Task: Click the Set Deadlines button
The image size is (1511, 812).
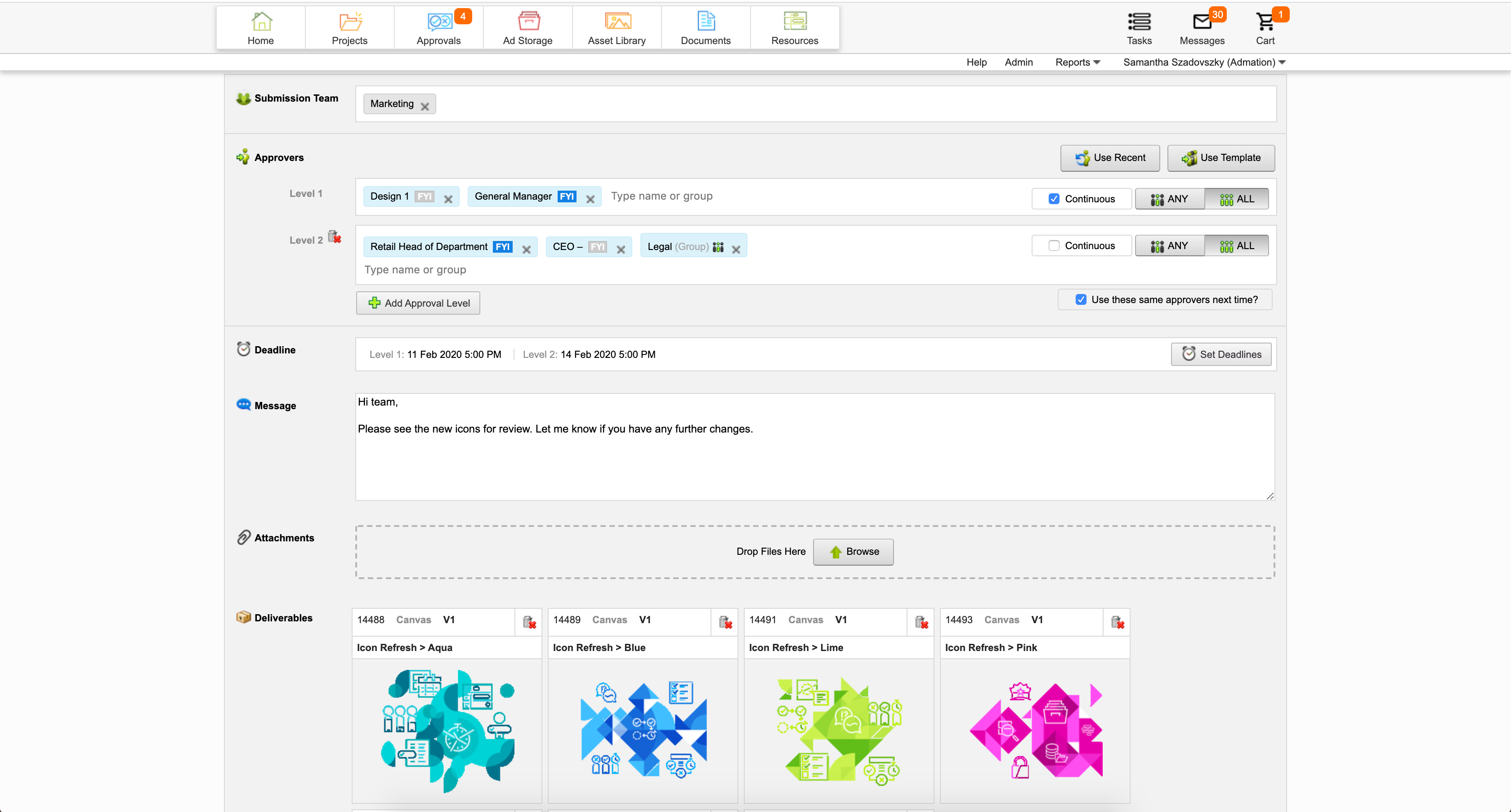Action: 1220,354
